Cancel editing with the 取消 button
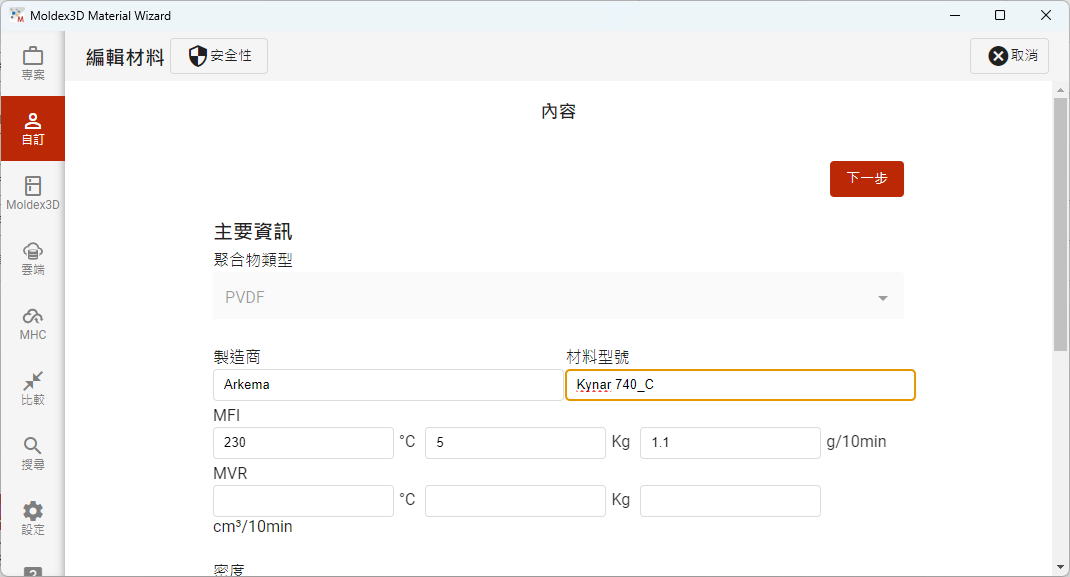Viewport: 1070px width, 577px height. pos(1009,56)
